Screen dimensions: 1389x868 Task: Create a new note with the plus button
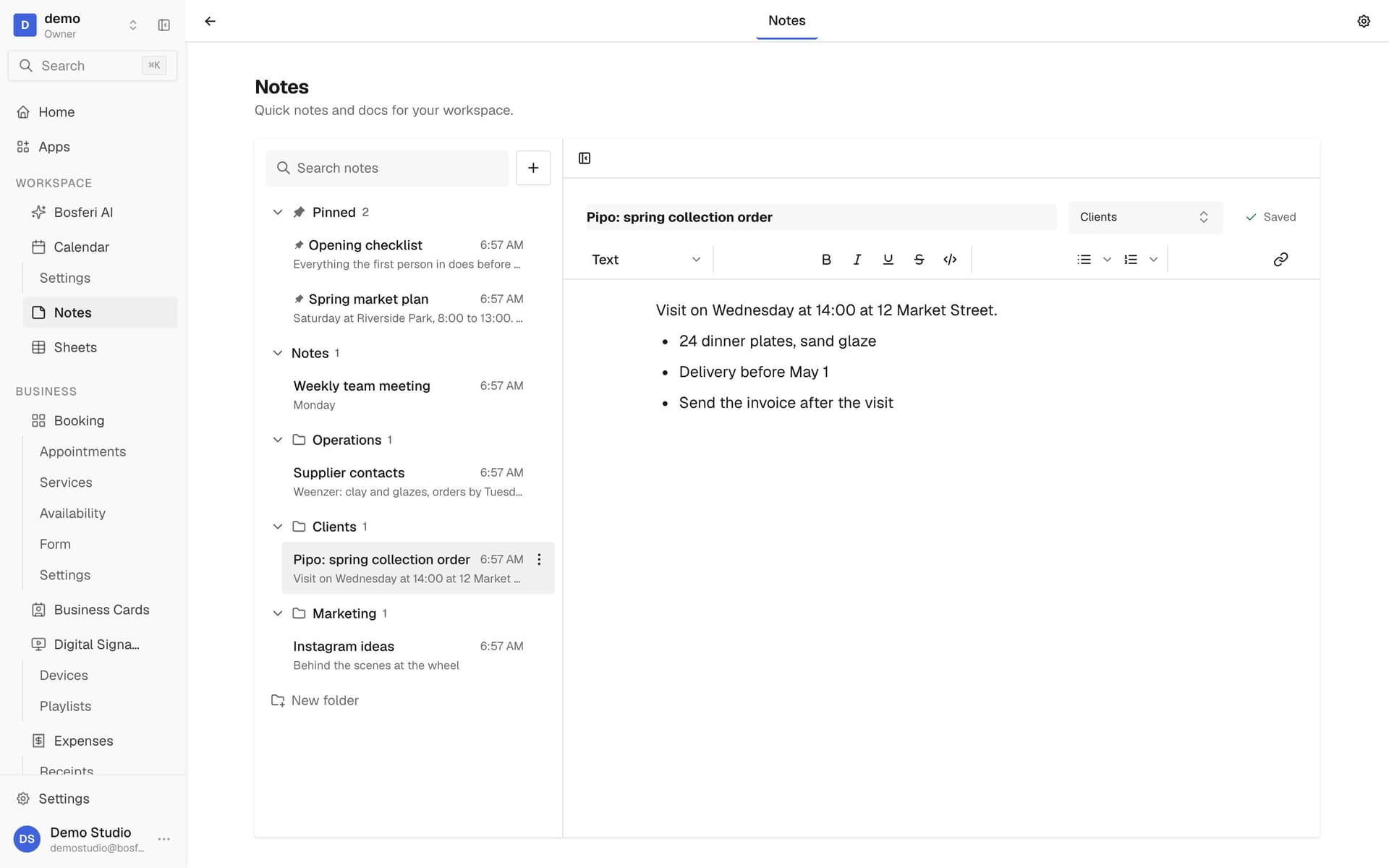pyautogui.click(x=533, y=168)
